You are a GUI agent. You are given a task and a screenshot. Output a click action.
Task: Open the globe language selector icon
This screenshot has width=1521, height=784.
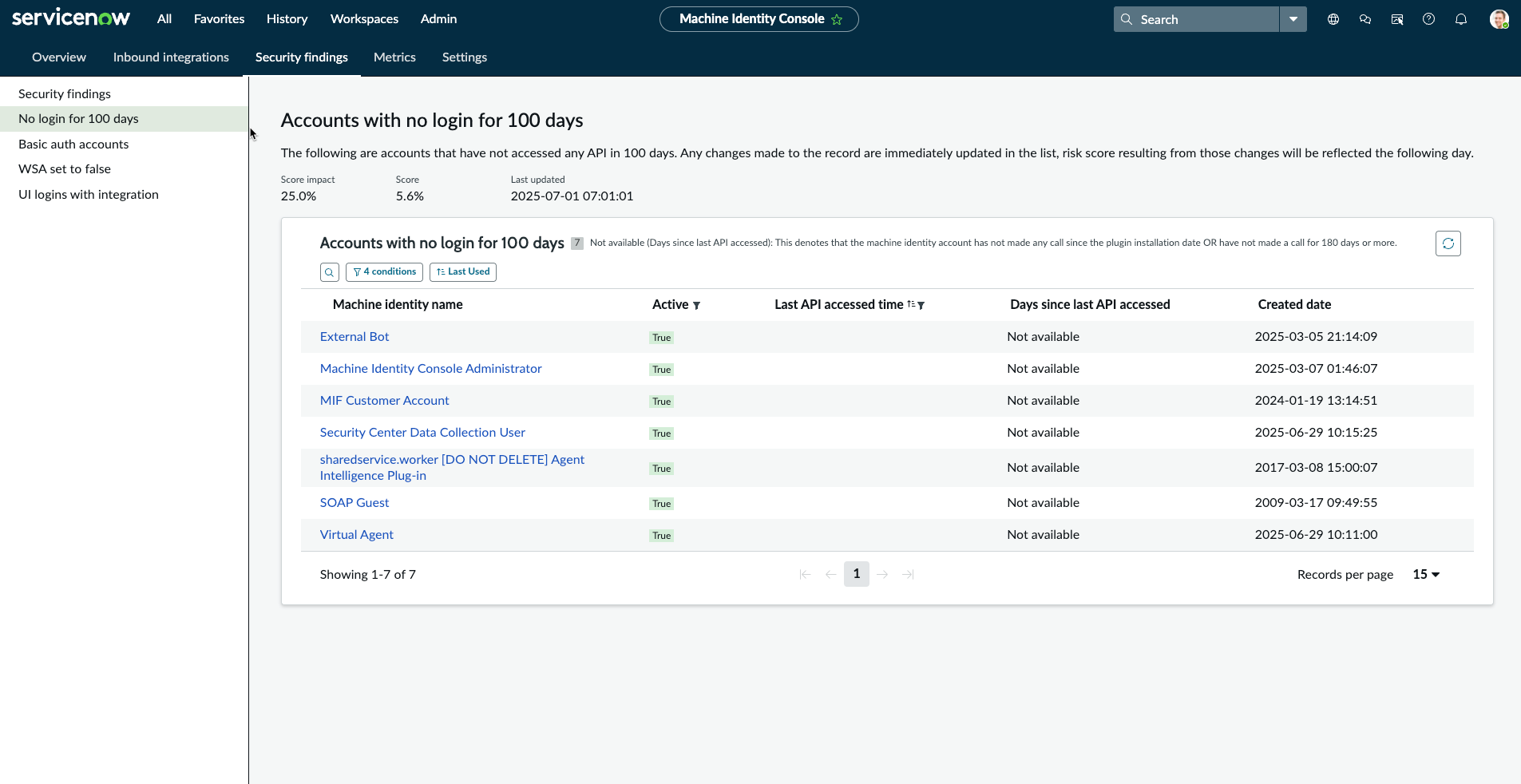pyautogui.click(x=1333, y=19)
